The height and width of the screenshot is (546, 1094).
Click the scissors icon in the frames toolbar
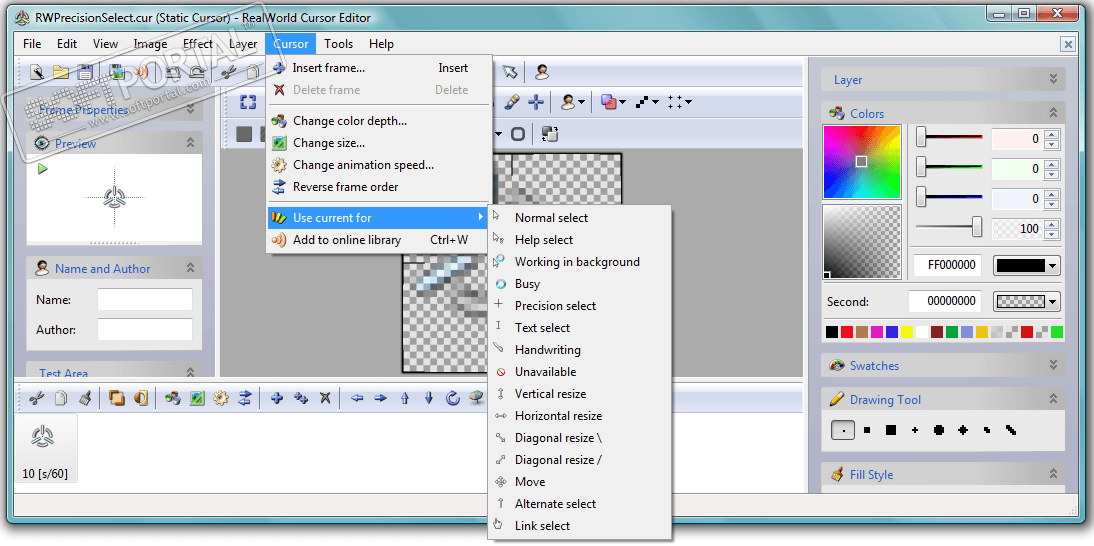(x=37, y=398)
